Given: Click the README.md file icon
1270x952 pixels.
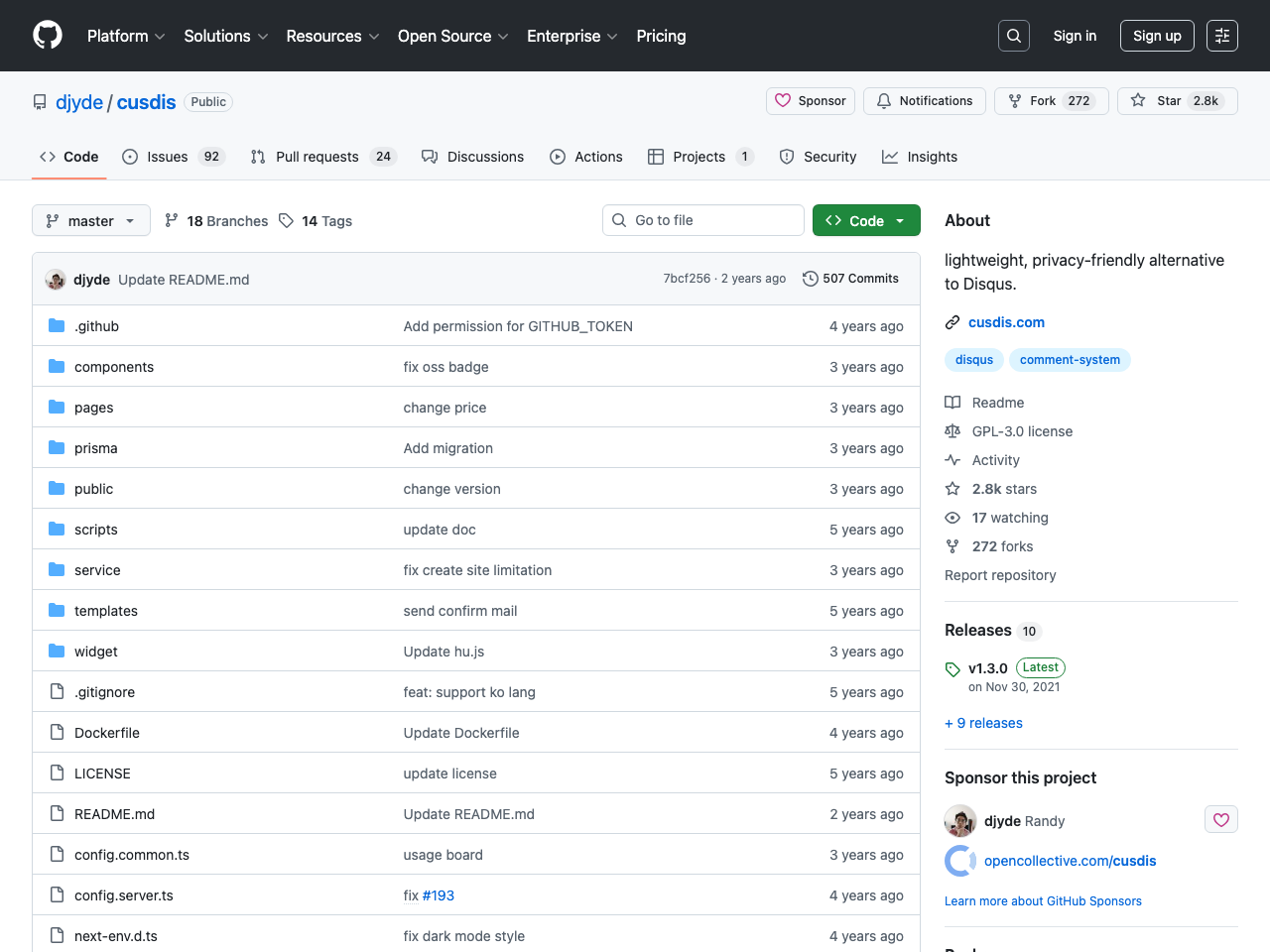Looking at the screenshot, I should coord(57,813).
